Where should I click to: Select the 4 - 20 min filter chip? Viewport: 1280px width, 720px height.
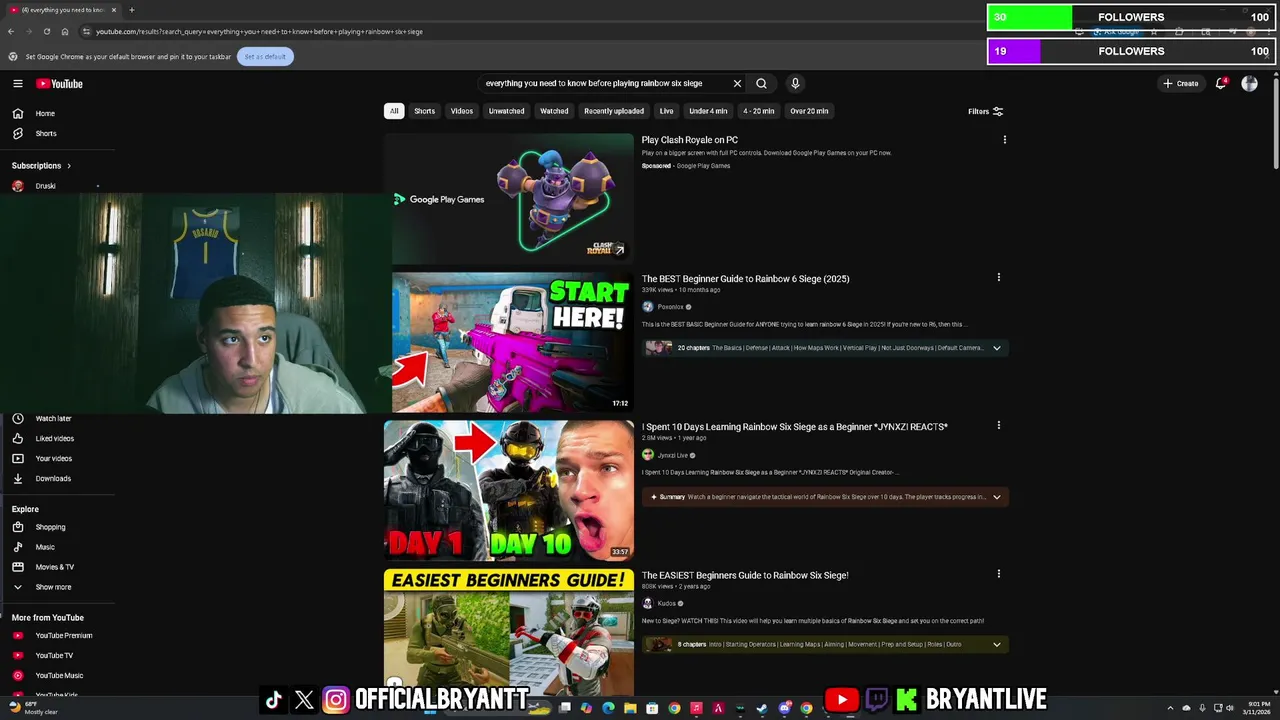[759, 111]
